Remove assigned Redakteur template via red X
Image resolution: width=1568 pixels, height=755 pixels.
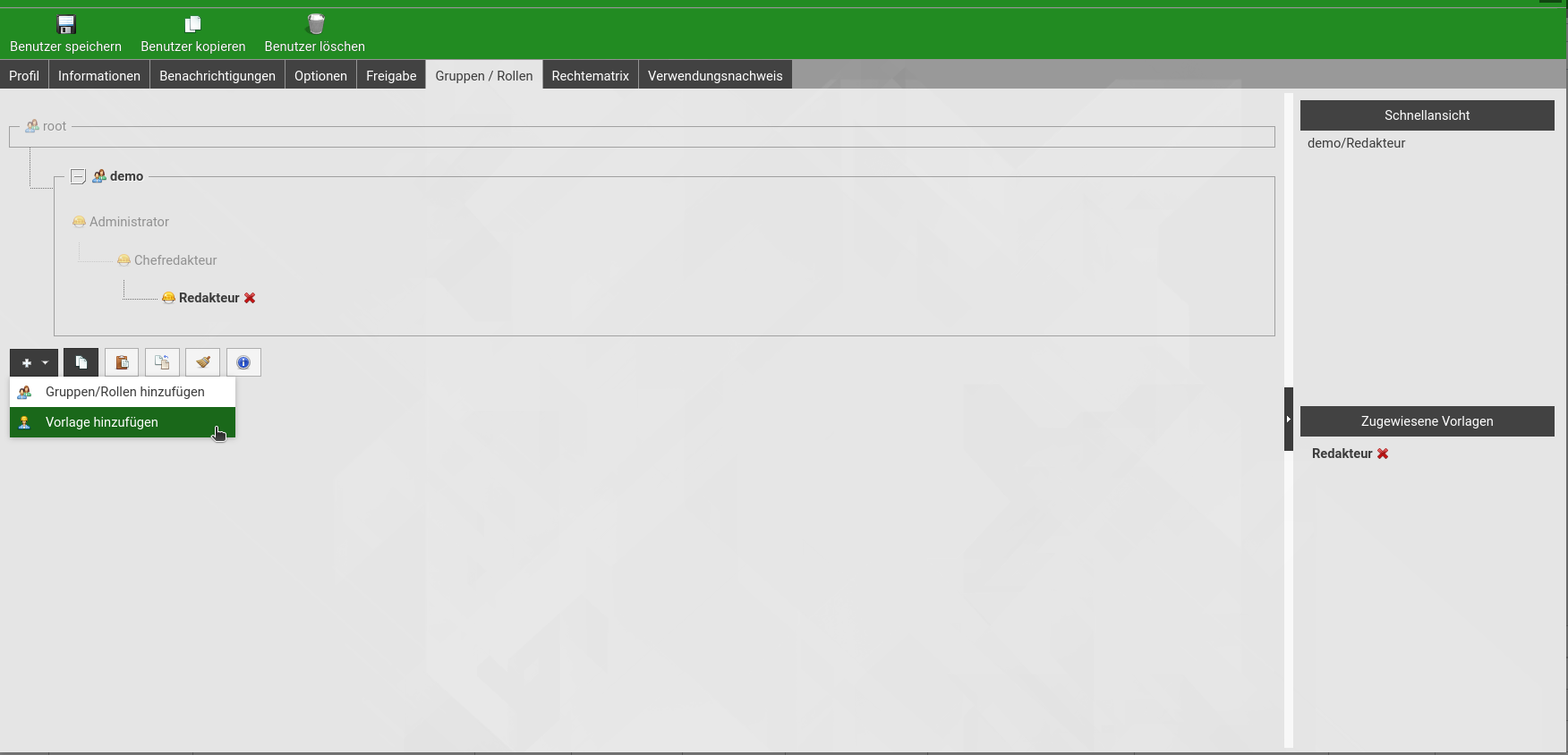[1383, 454]
